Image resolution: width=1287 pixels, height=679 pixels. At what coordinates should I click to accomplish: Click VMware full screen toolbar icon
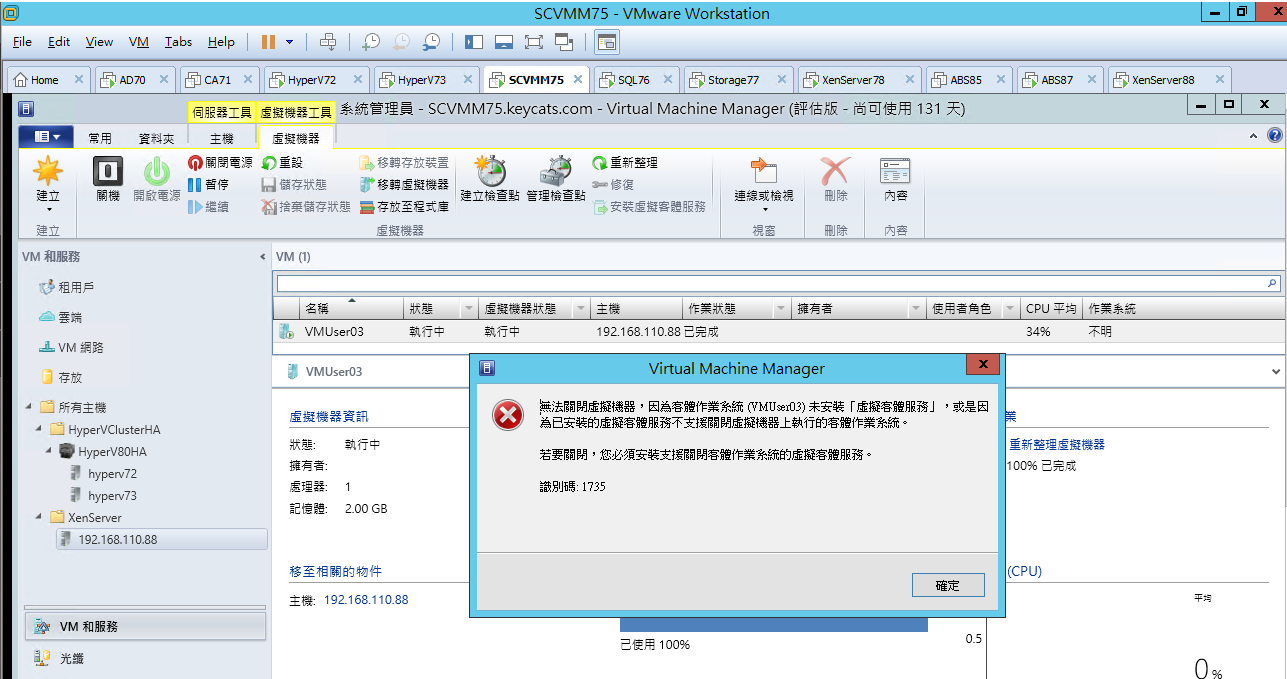pyautogui.click(x=533, y=41)
